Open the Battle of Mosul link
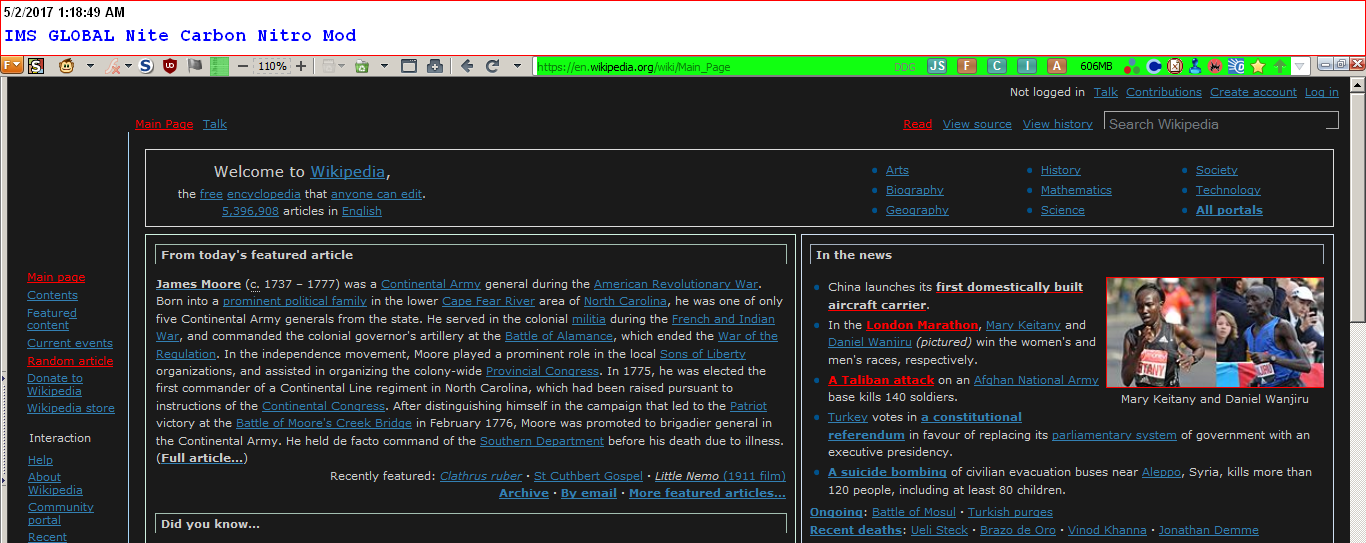Image resolution: width=1366 pixels, height=543 pixels. pos(914,512)
